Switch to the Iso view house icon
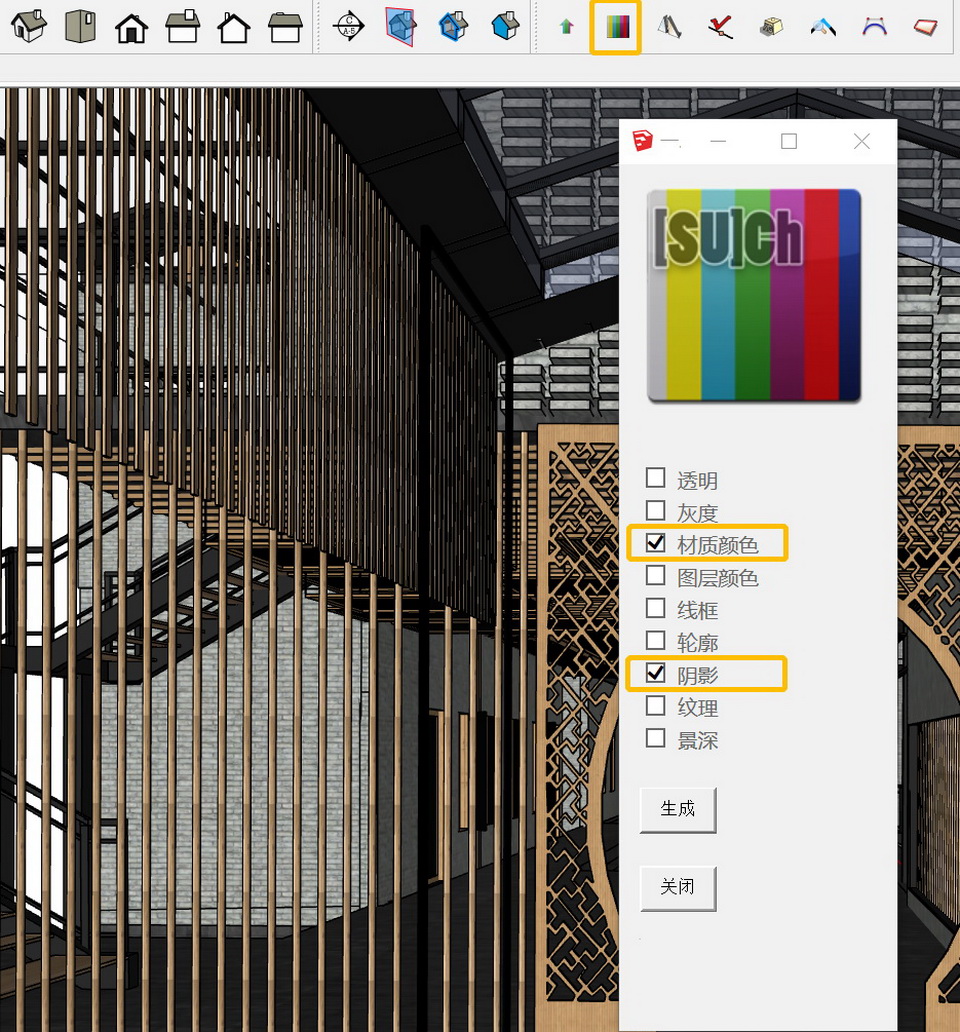The height and width of the screenshot is (1032, 960). coord(29,26)
